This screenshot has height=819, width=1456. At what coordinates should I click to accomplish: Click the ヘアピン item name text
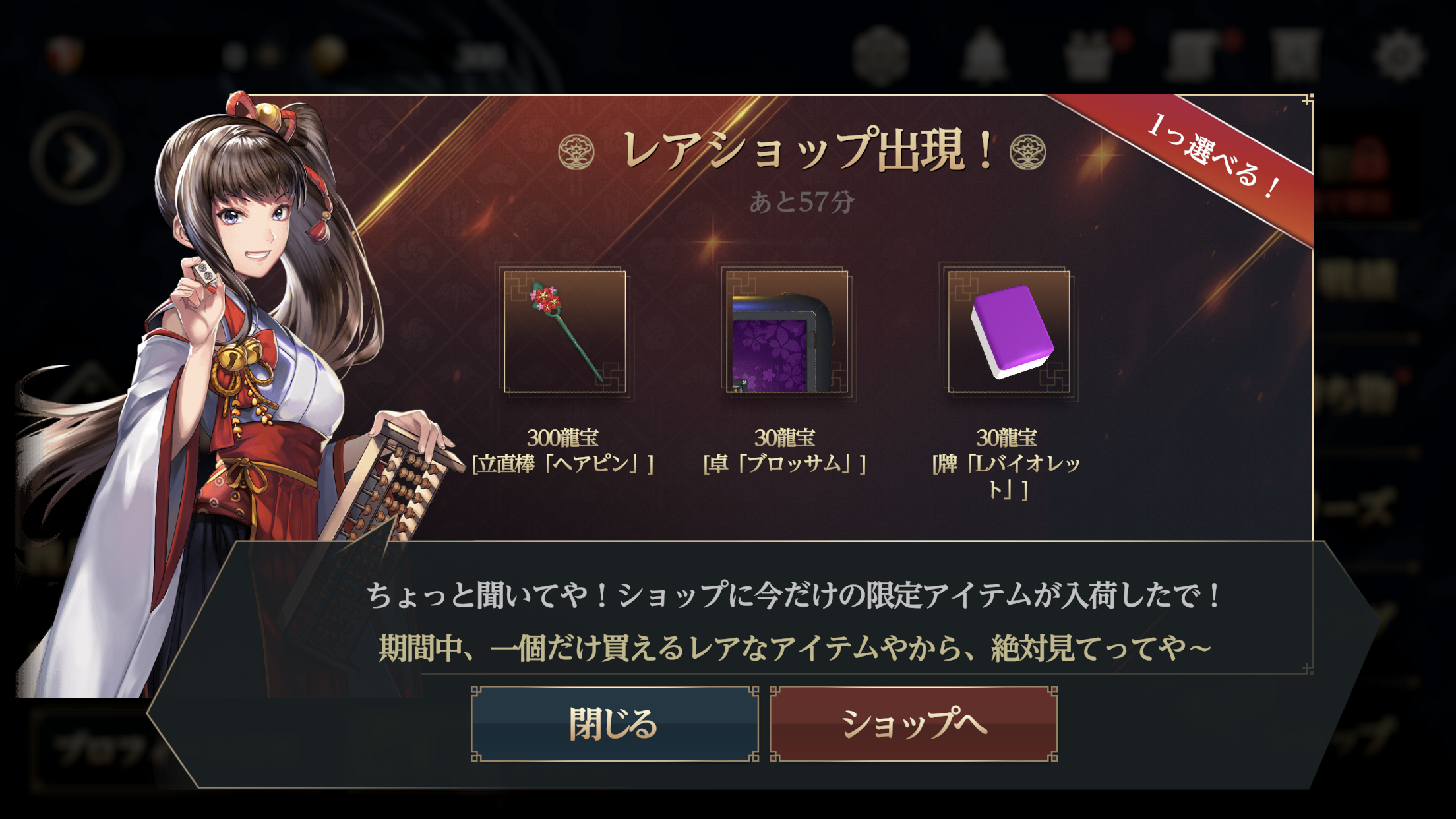563,464
